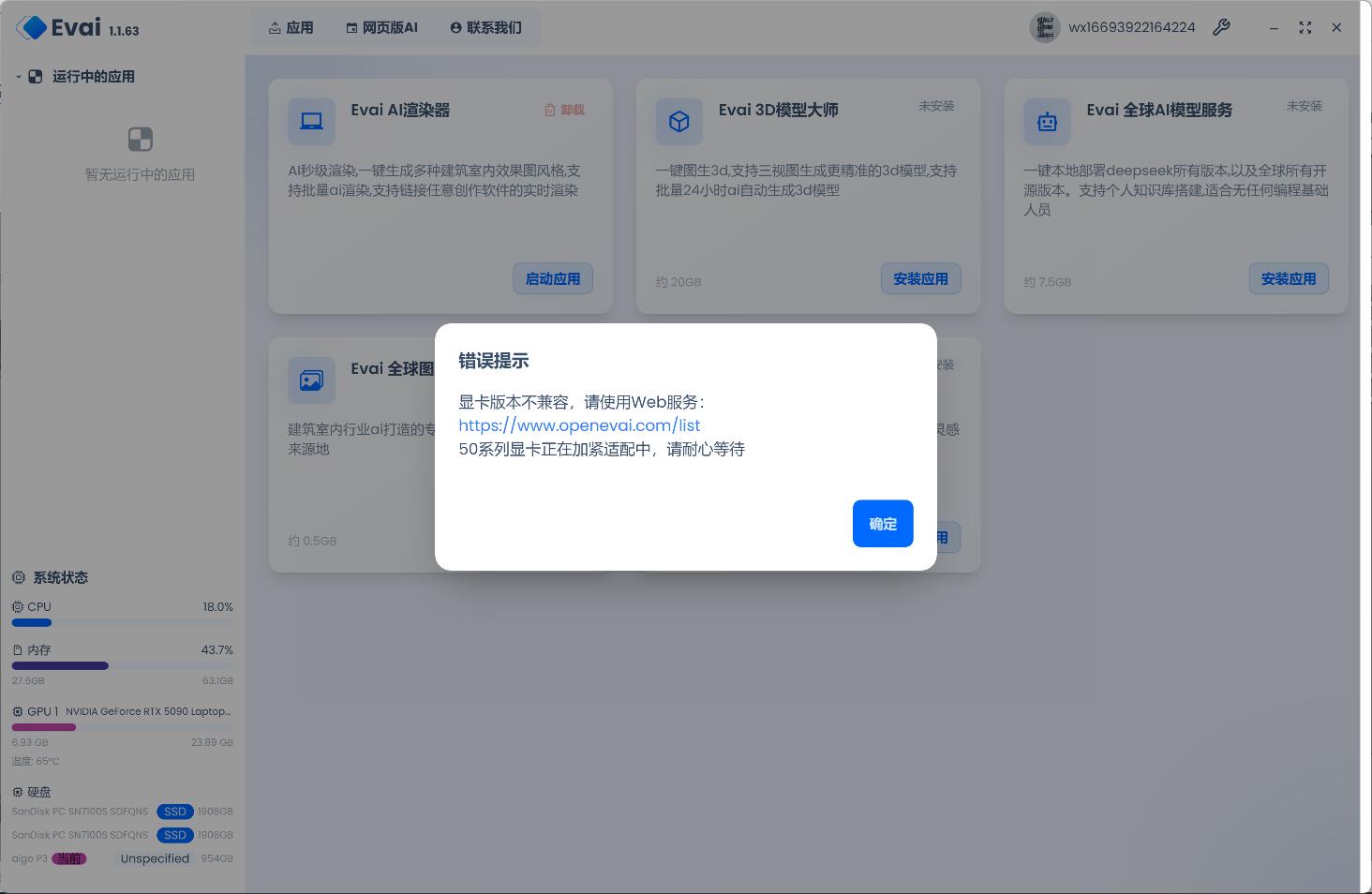1372x894 pixels.
Task: Click the 硬盘 disk icon
Action: click(x=17, y=793)
